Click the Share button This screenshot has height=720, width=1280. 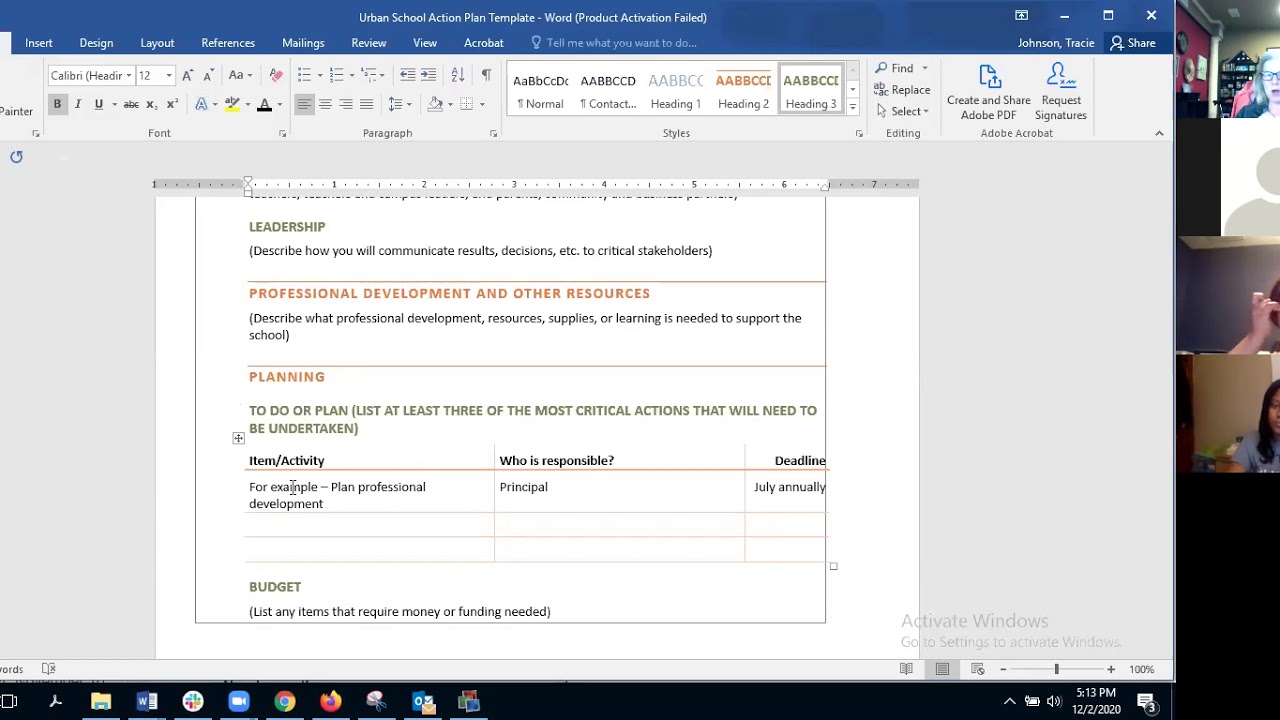pos(1132,43)
